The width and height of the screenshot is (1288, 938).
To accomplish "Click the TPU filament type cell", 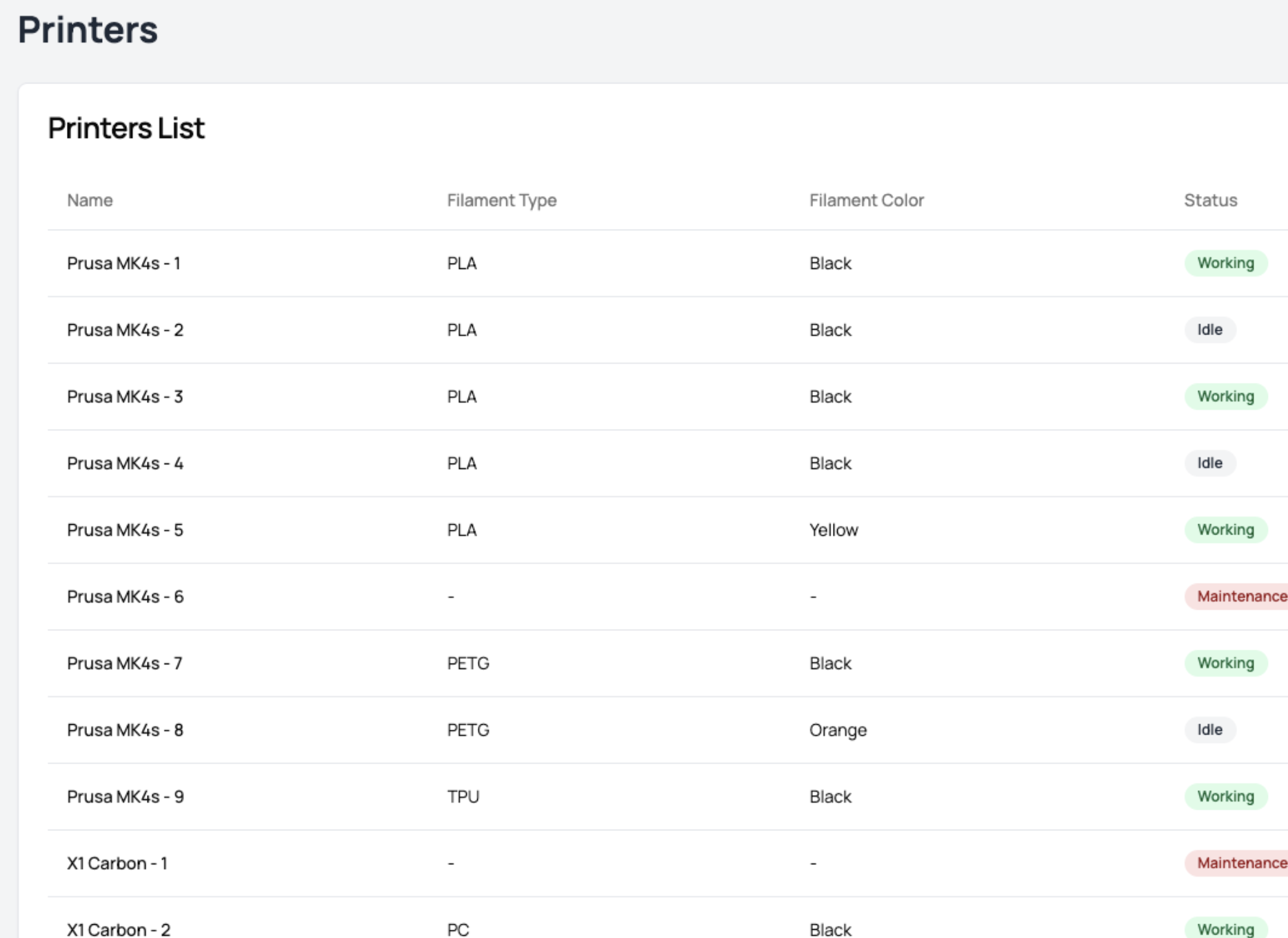I will coord(463,797).
